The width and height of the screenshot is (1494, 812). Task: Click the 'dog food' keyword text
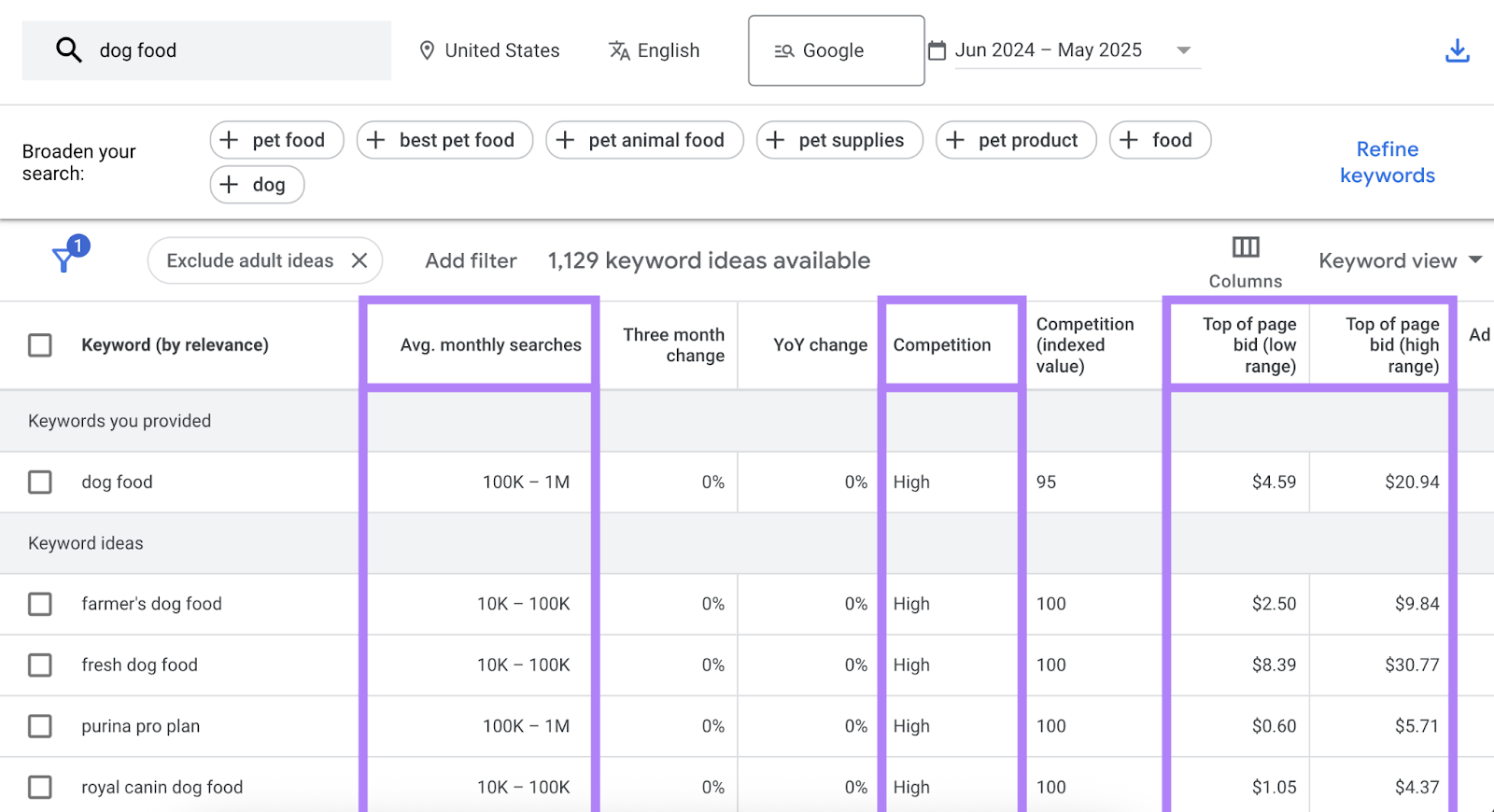(x=117, y=483)
